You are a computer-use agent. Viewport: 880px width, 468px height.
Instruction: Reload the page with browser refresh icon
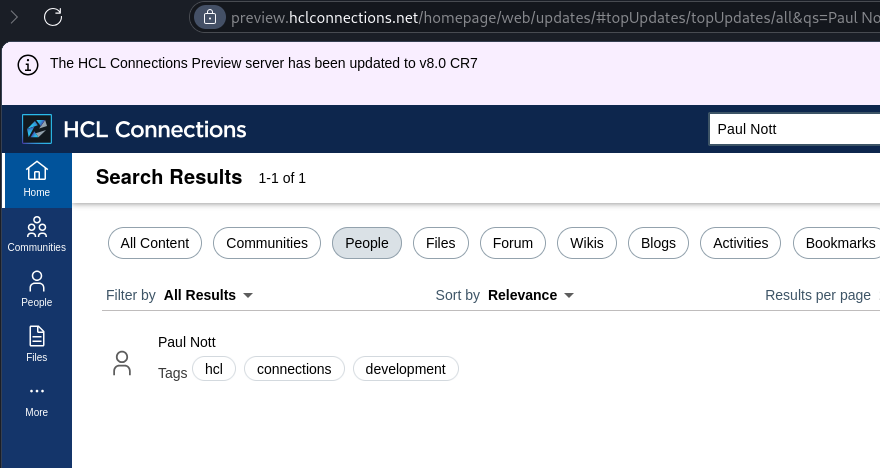tap(53, 17)
